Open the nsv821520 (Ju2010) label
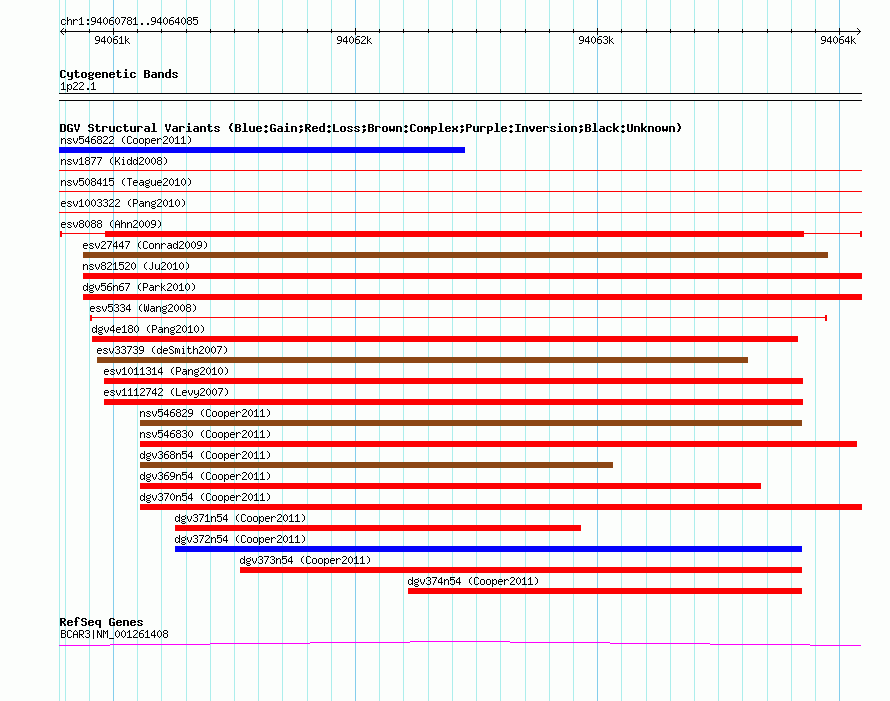 pyautogui.click(x=136, y=266)
